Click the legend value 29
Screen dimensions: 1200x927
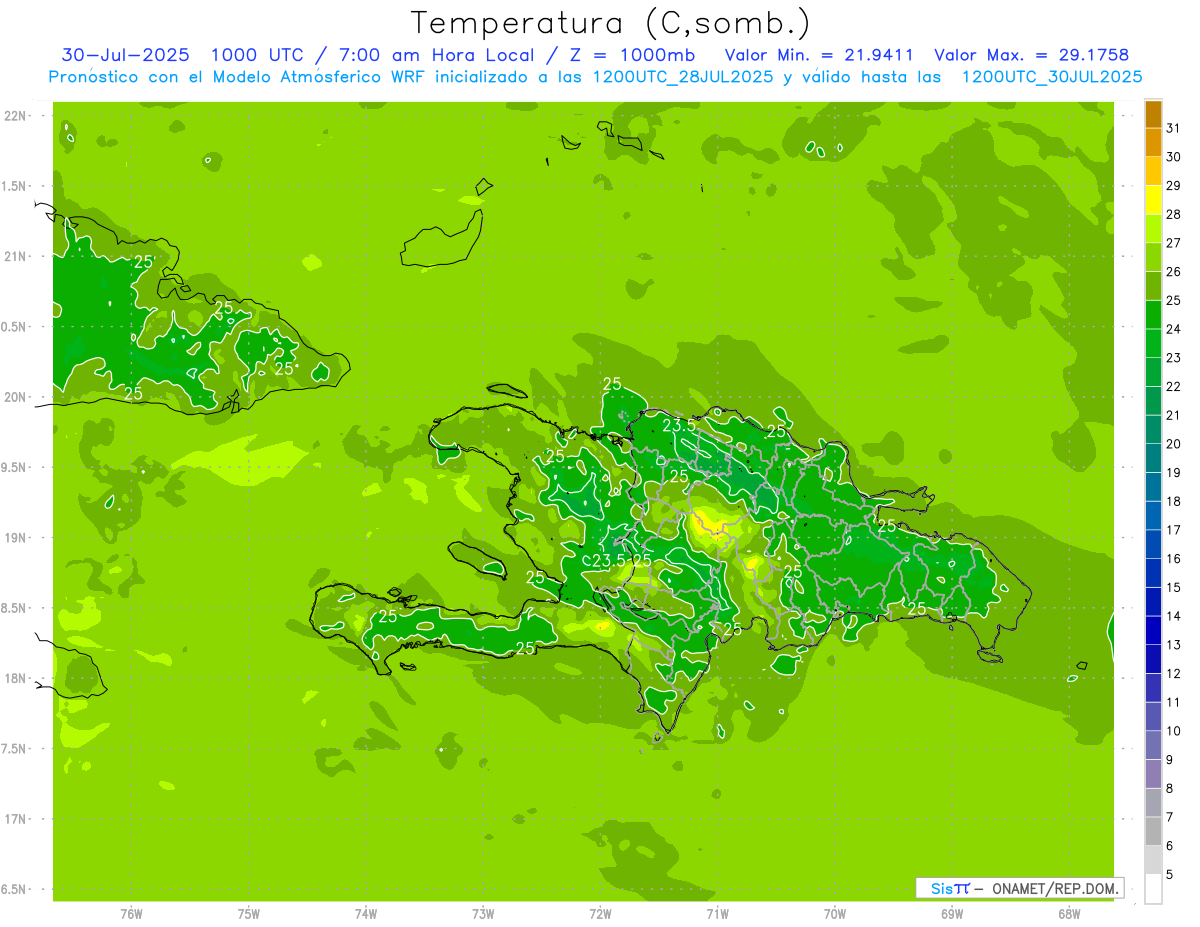coord(1173,185)
